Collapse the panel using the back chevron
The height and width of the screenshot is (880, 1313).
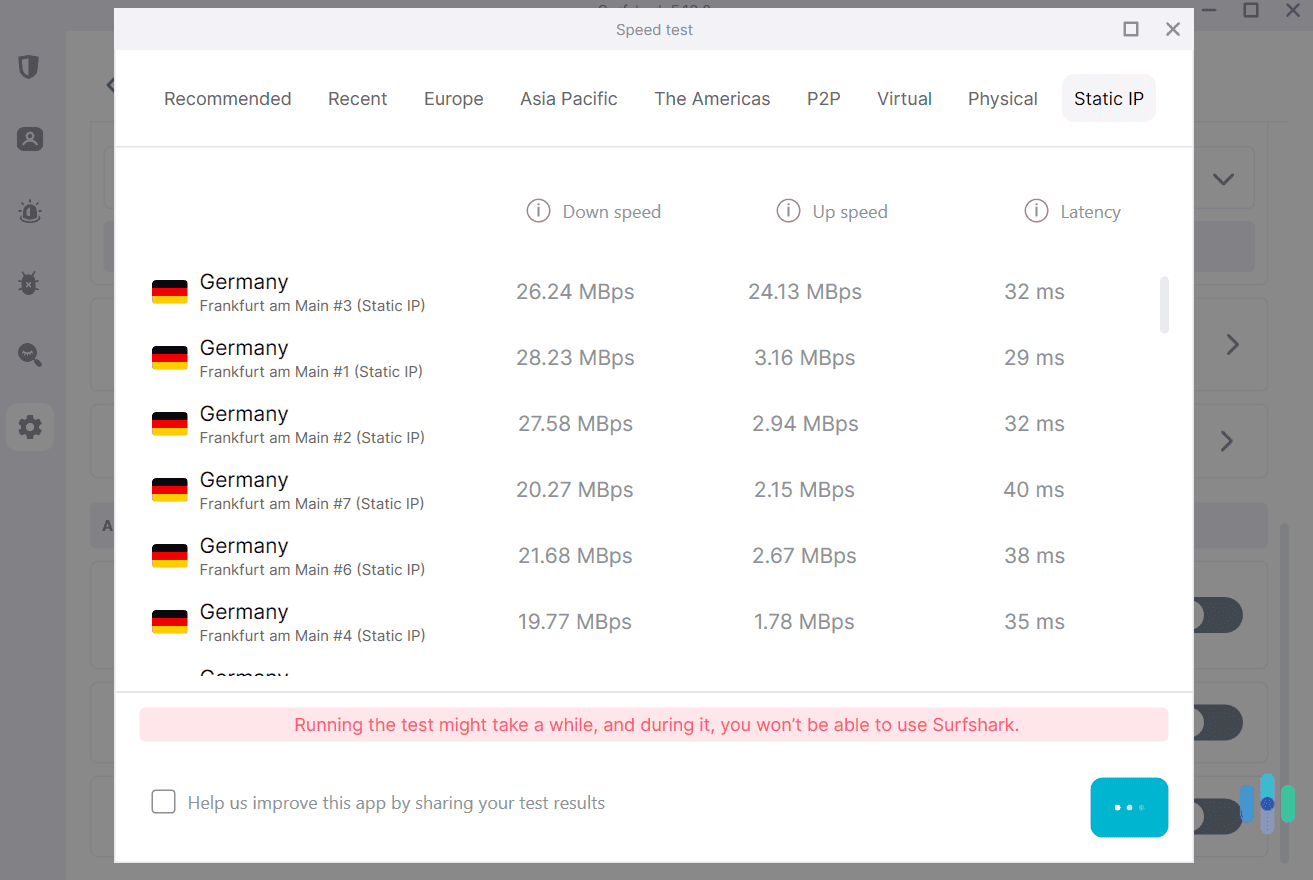[x=110, y=84]
